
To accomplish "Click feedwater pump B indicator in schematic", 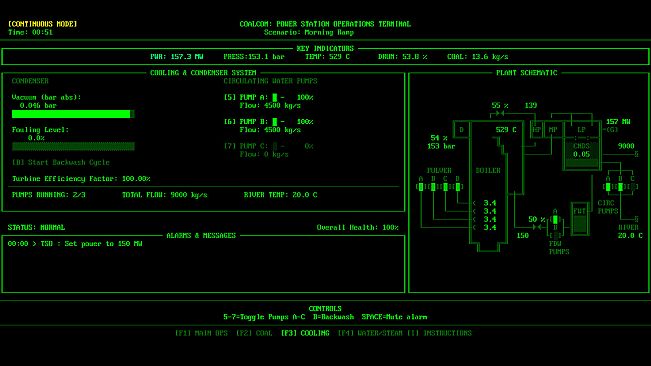I will (555, 236).
